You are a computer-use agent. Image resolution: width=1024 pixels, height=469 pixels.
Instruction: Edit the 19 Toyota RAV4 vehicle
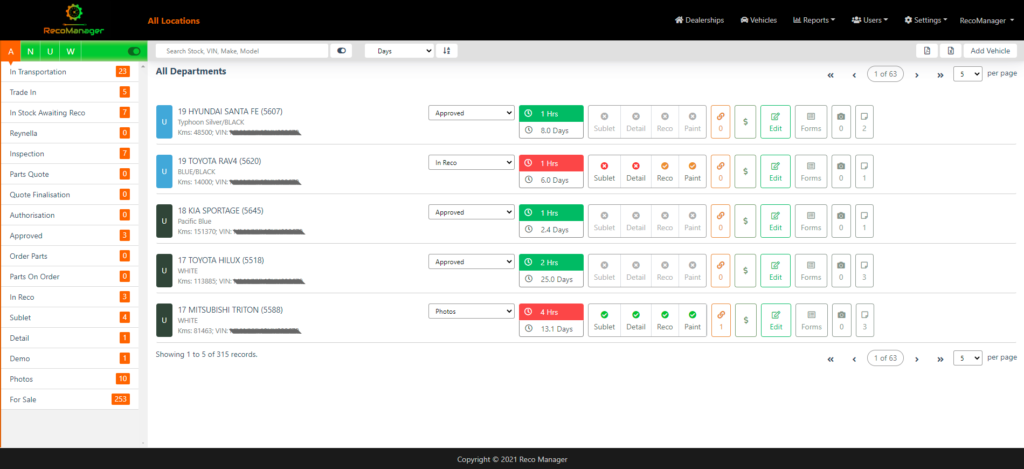click(775, 172)
